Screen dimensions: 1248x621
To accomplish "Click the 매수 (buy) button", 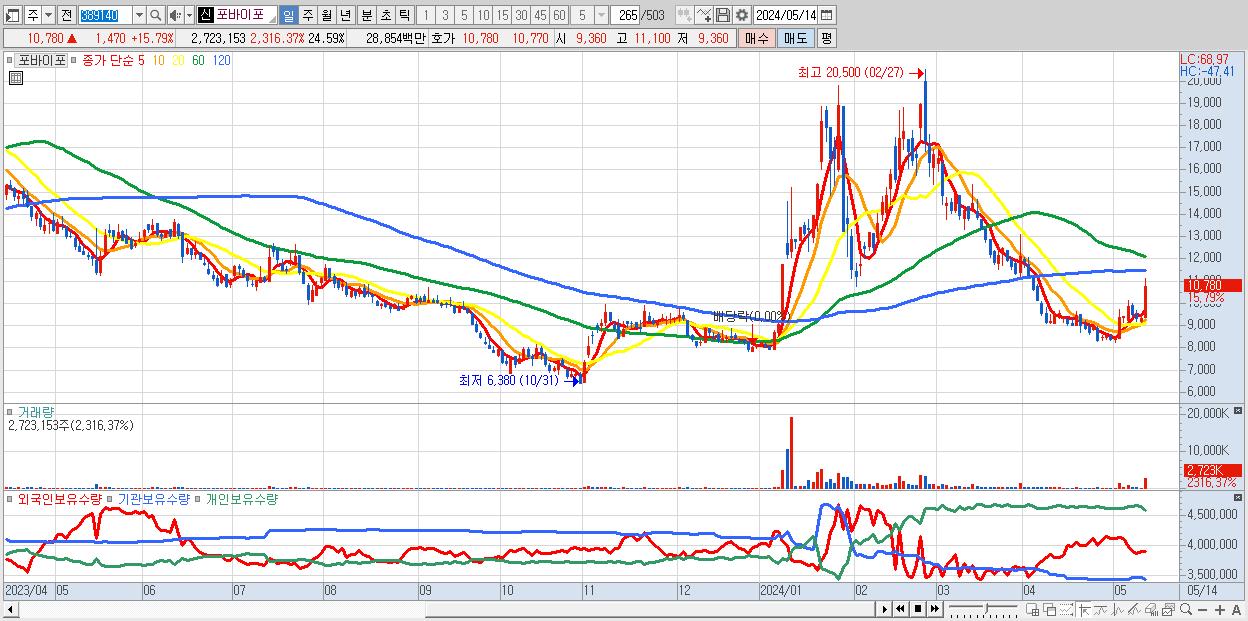I will (x=756, y=38).
